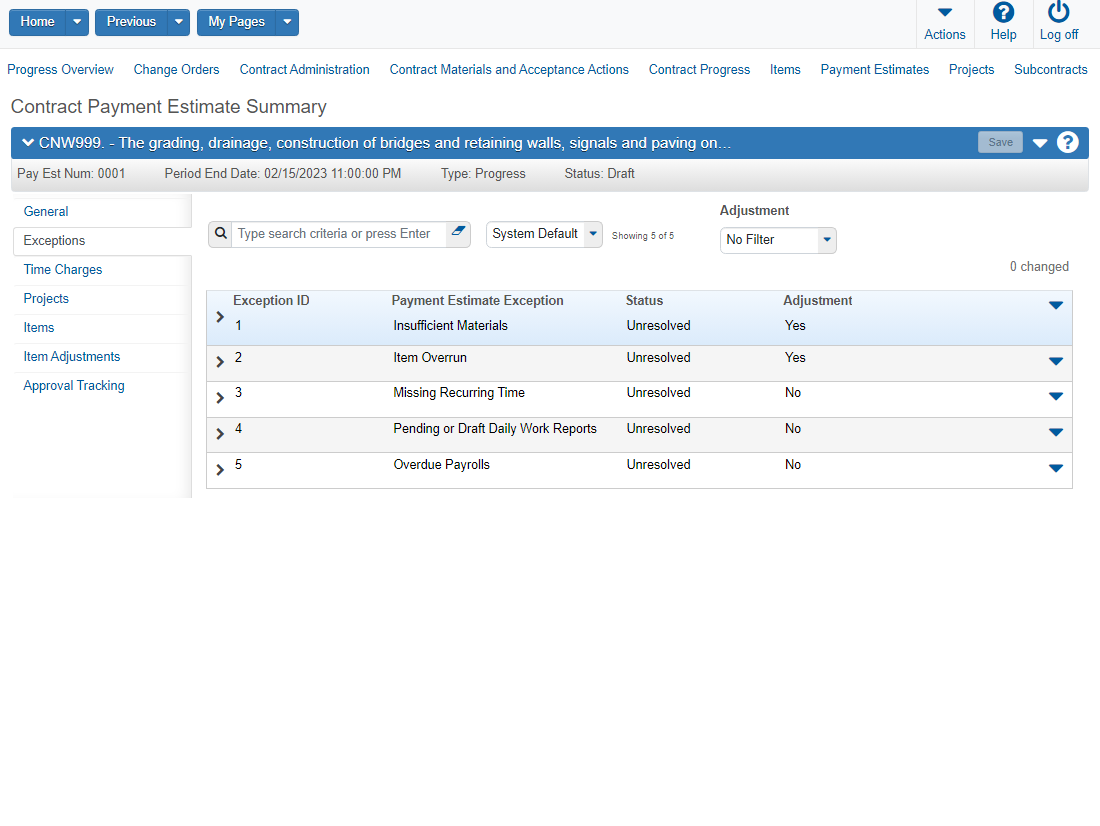
Task: Open the Help question mark icon in top bar
Action: pyautogui.click(x=1003, y=13)
